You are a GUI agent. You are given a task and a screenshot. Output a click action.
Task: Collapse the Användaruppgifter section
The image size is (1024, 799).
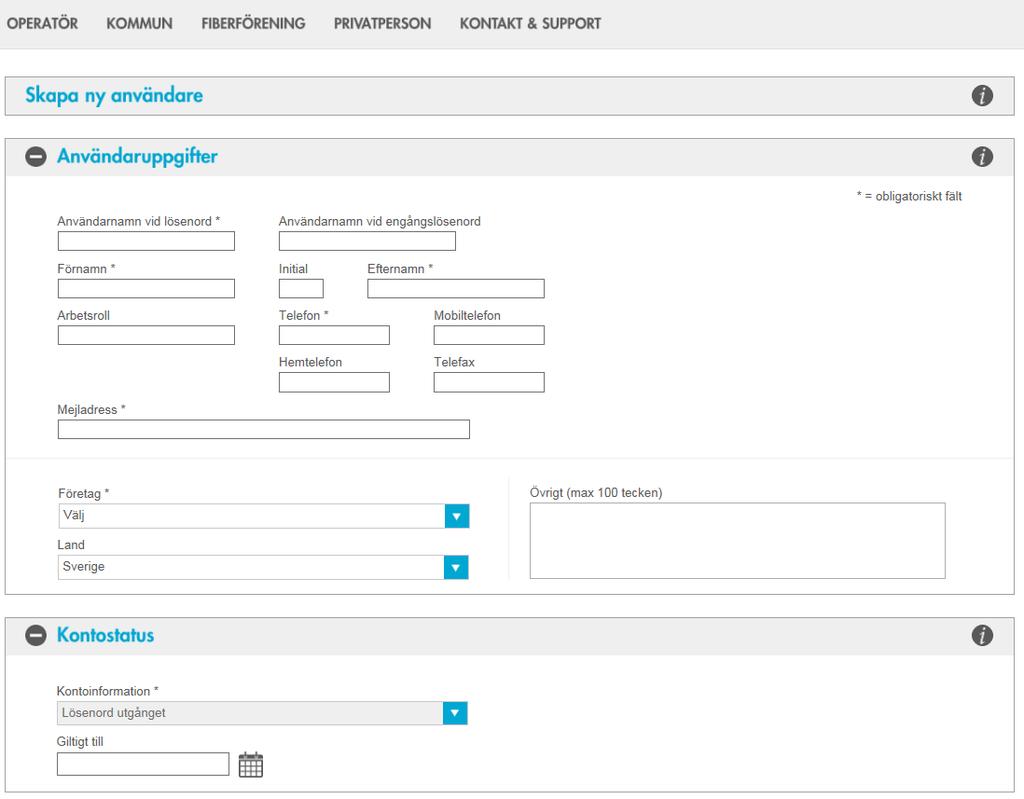pos(36,157)
